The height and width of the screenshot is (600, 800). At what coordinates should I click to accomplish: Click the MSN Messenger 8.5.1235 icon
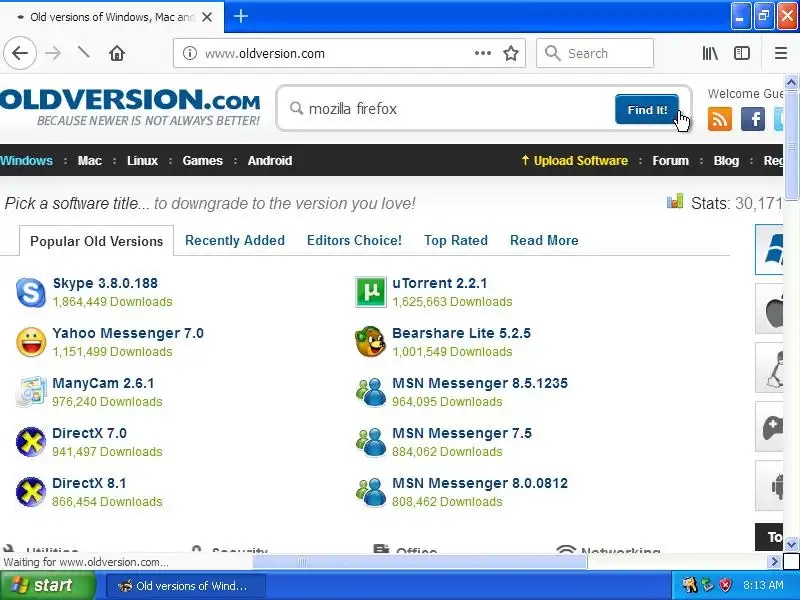coord(371,392)
